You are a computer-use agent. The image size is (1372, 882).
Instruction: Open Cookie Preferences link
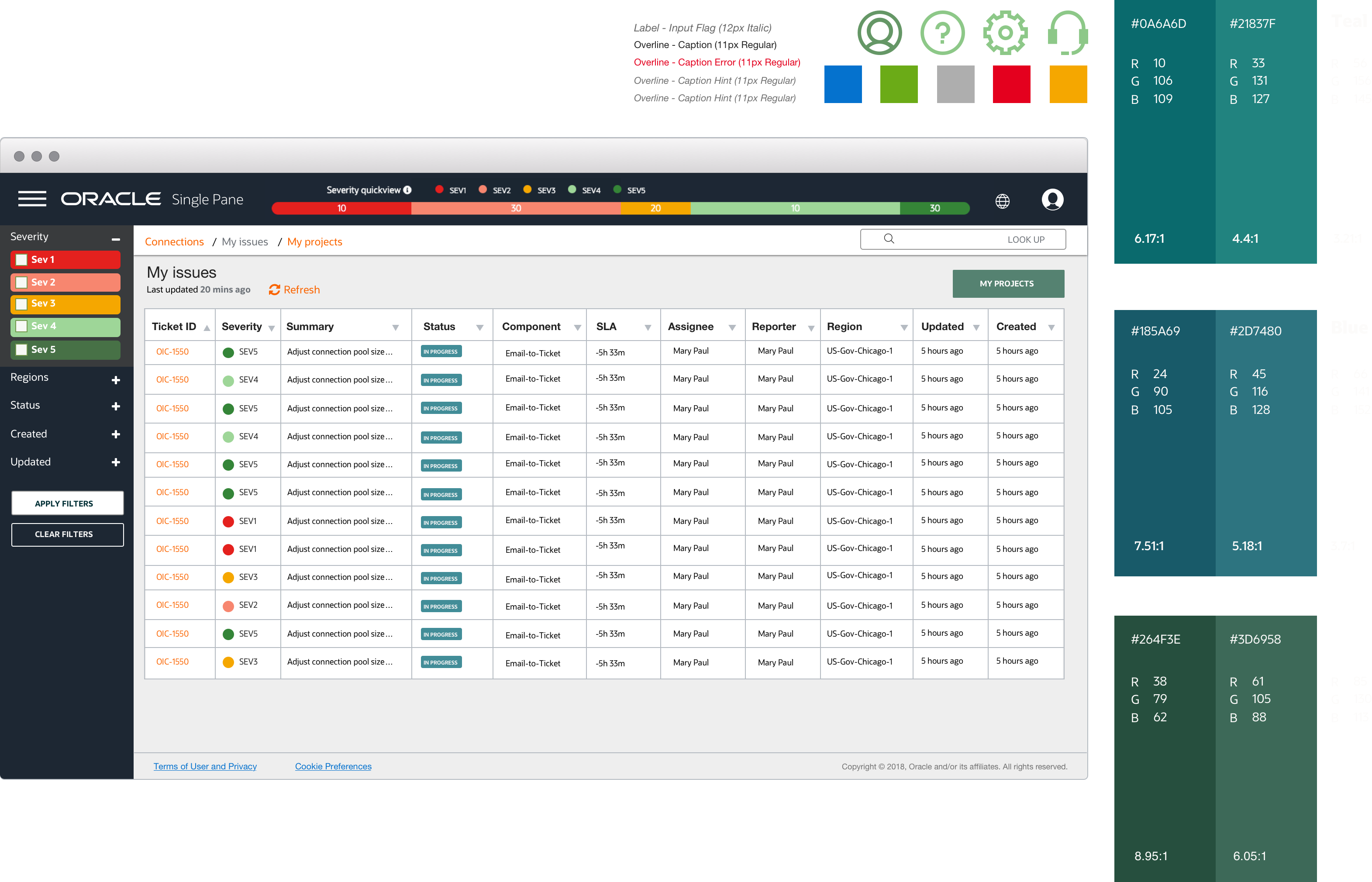point(333,766)
